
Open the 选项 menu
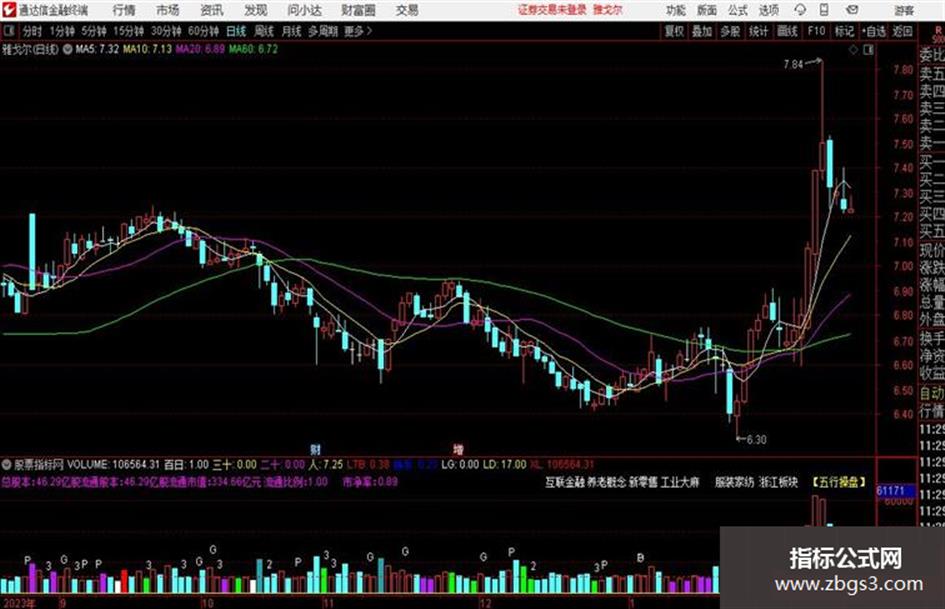768,10
